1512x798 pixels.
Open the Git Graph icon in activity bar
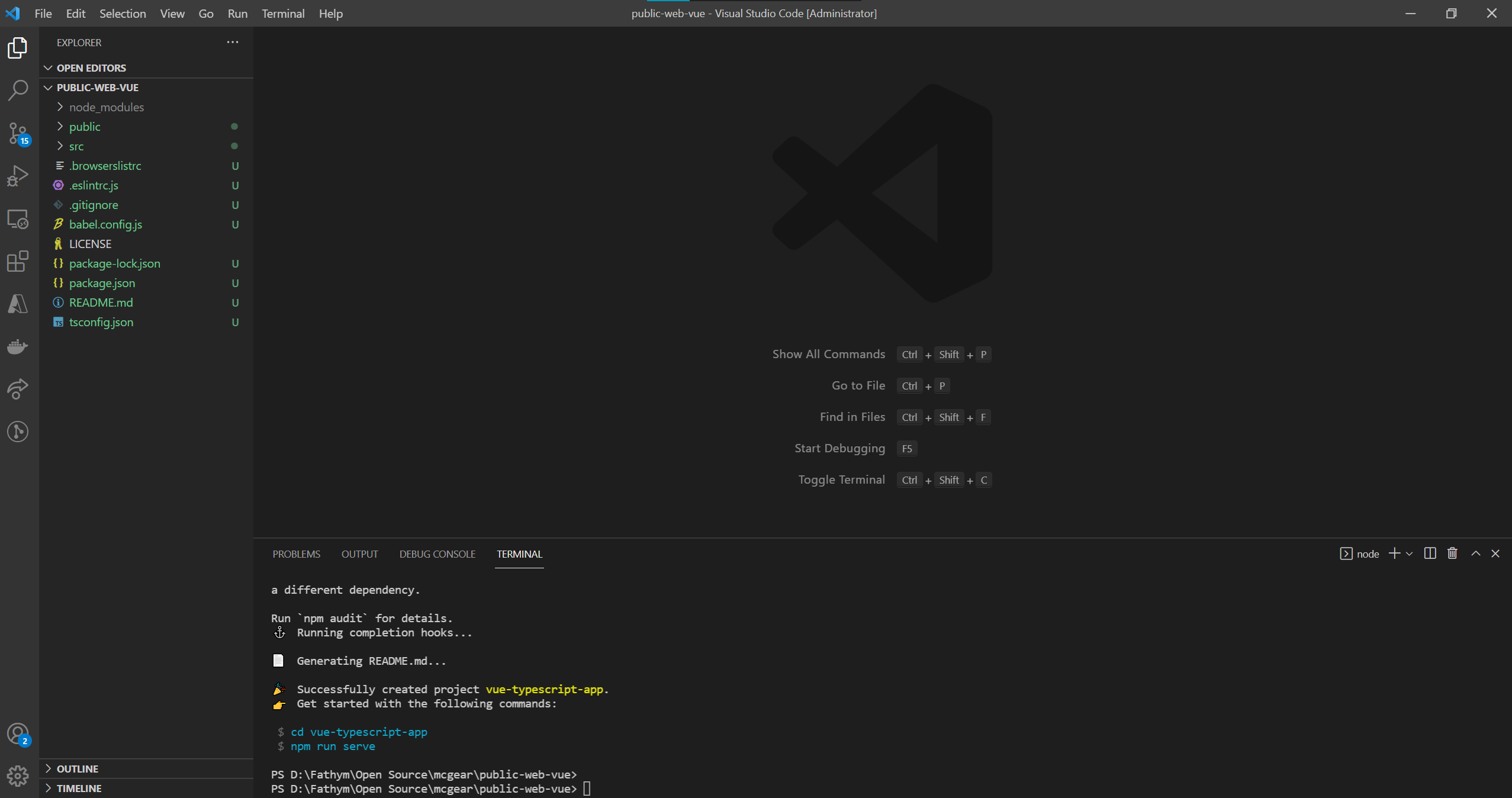18,432
